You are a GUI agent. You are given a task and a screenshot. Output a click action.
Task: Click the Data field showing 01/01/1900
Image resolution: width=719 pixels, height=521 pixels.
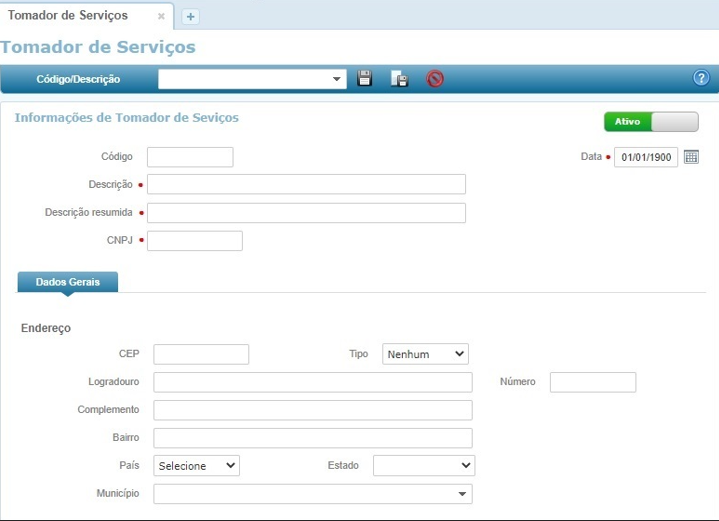pyautogui.click(x=645, y=157)
